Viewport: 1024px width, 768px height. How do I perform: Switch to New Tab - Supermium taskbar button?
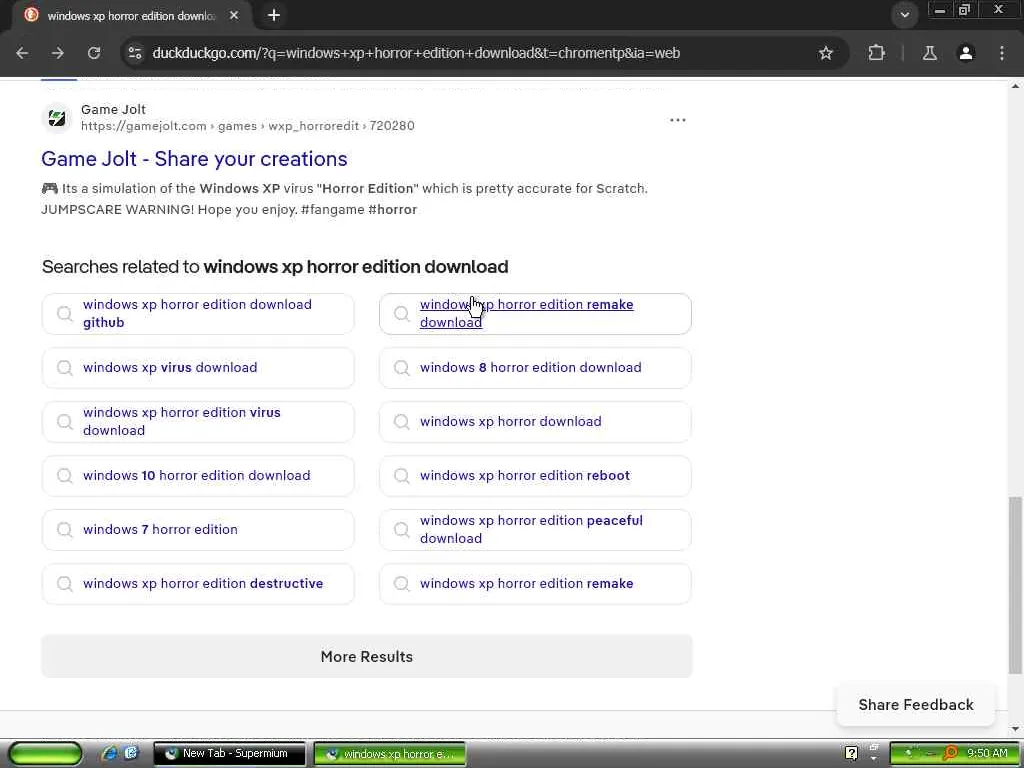point(229,754)
